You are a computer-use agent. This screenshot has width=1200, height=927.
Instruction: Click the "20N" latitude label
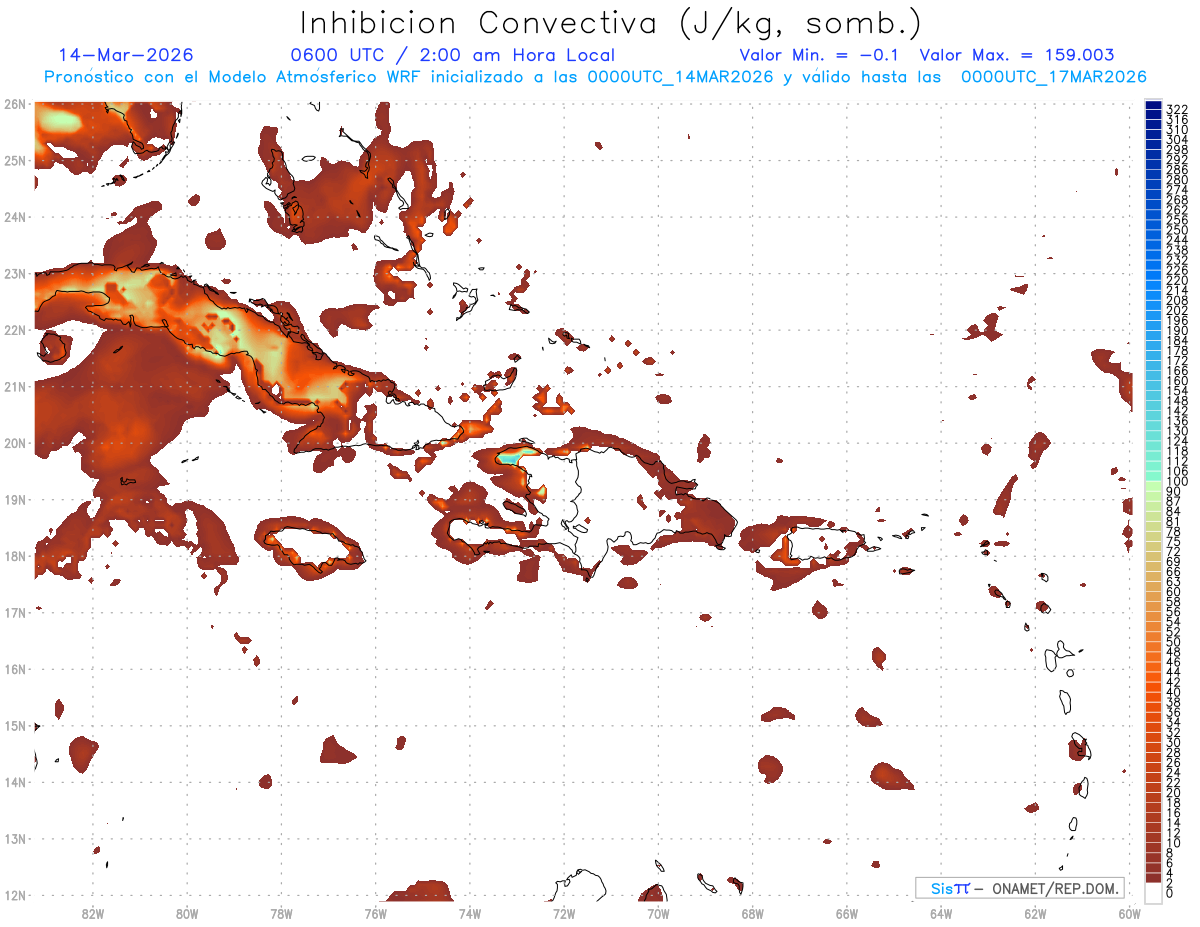pos(14,443)
